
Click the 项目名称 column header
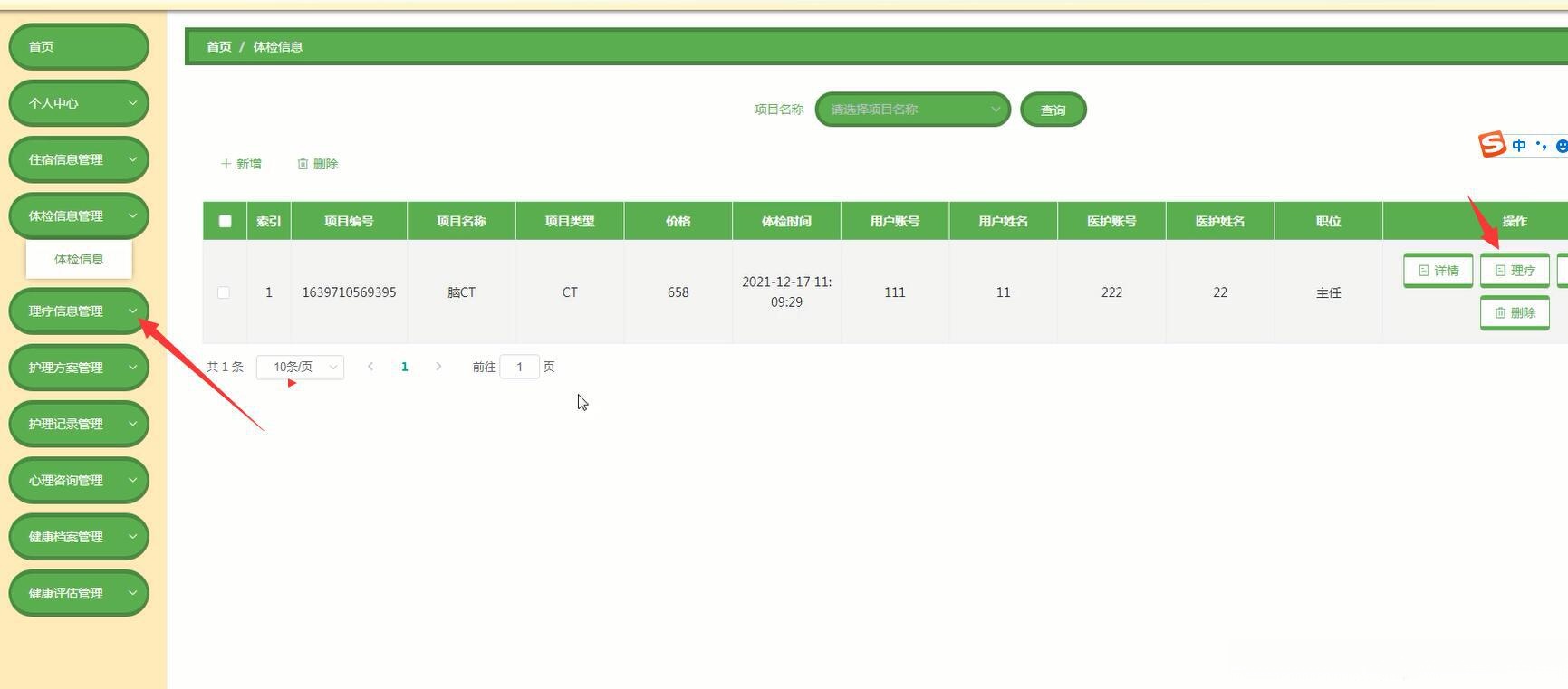pyautogui.click(x=461, y=221)
